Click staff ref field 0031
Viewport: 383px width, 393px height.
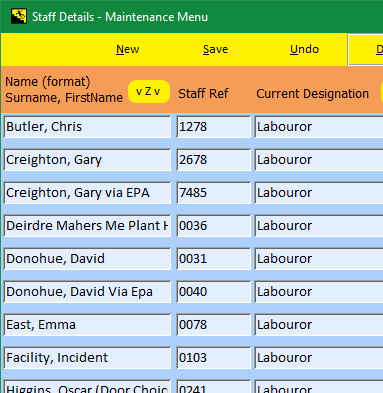(x=214, y=259)
